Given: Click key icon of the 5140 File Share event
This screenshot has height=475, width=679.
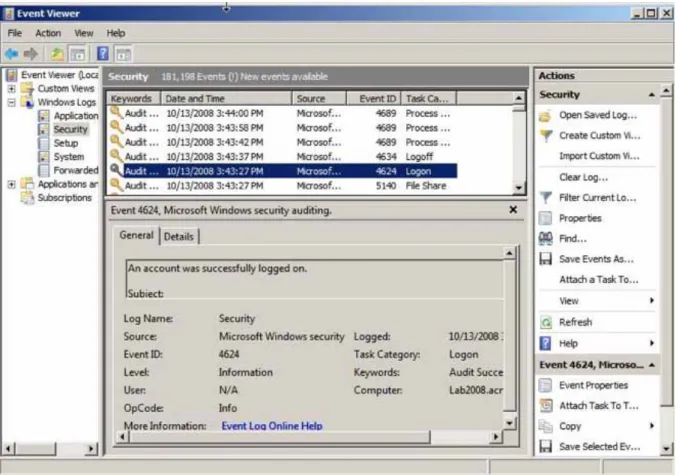Looking at the screenshot, I should pos(116,185).
